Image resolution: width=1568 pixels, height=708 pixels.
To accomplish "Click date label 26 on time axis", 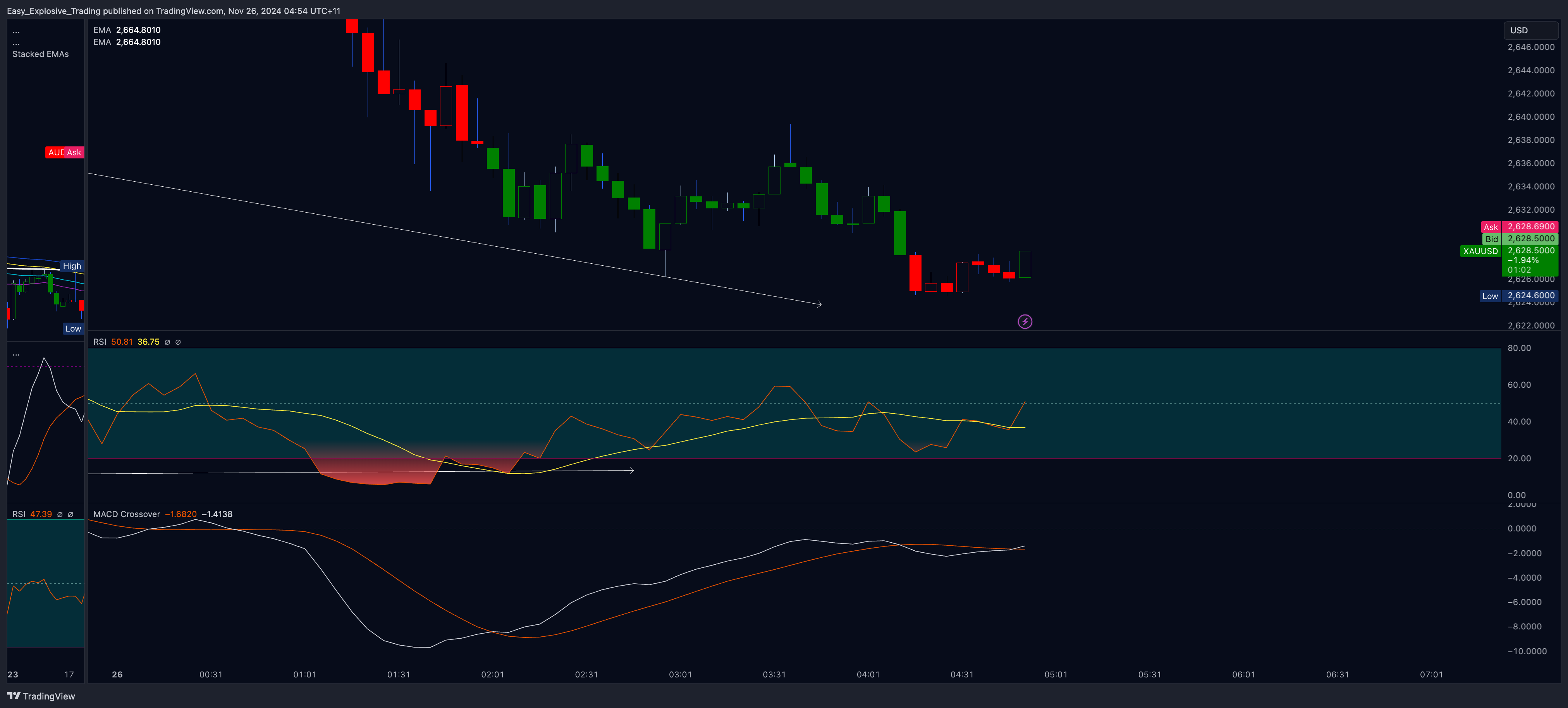I will coord(117,675).
